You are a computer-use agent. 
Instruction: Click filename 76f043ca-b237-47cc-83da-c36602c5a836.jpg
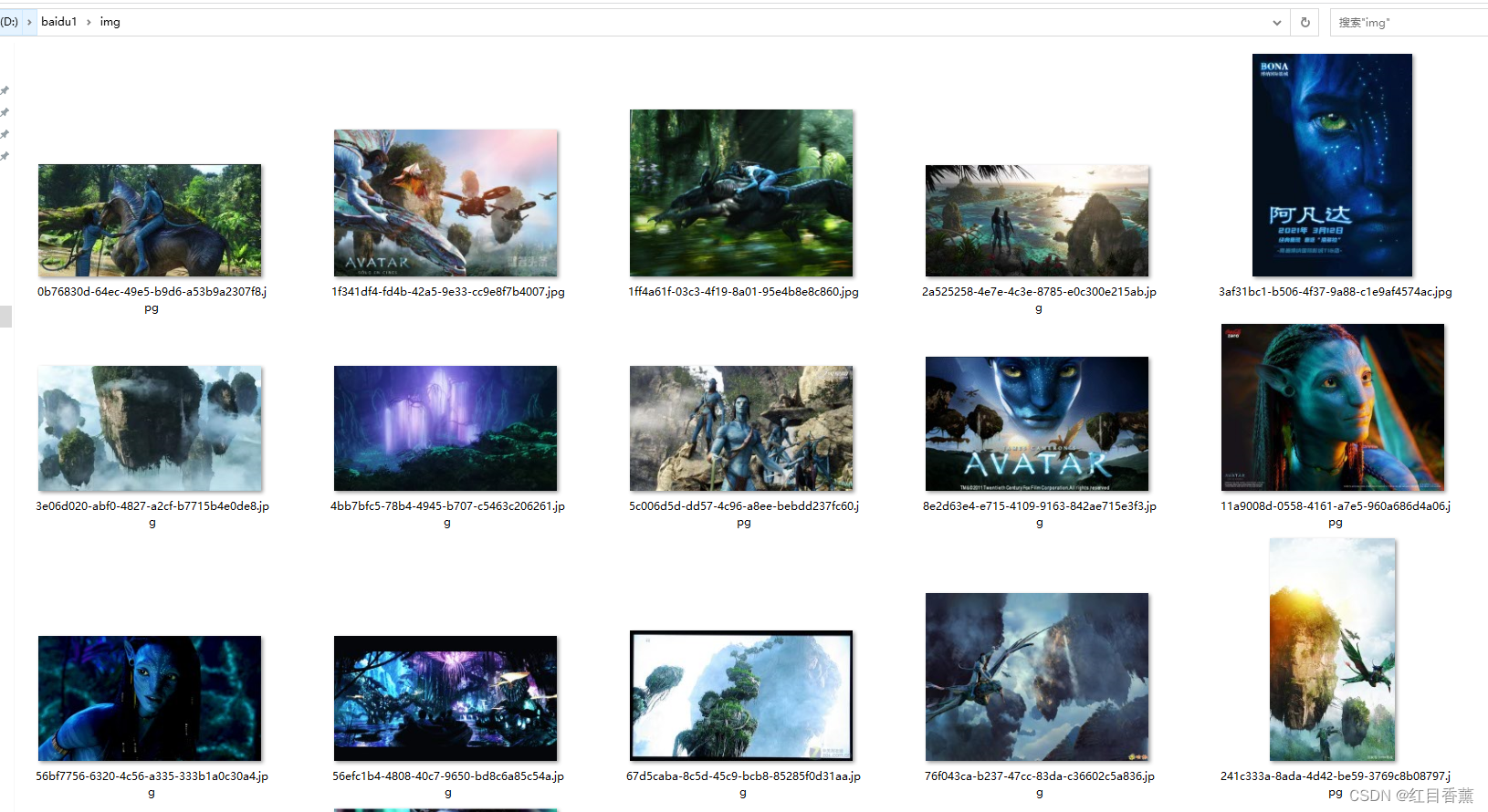1039,784
